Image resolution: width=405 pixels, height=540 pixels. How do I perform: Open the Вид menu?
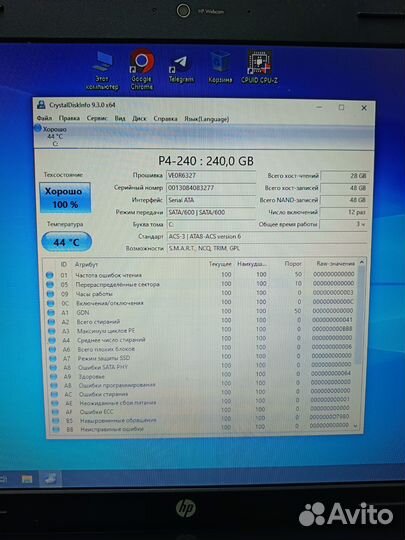tap(120, 118)
